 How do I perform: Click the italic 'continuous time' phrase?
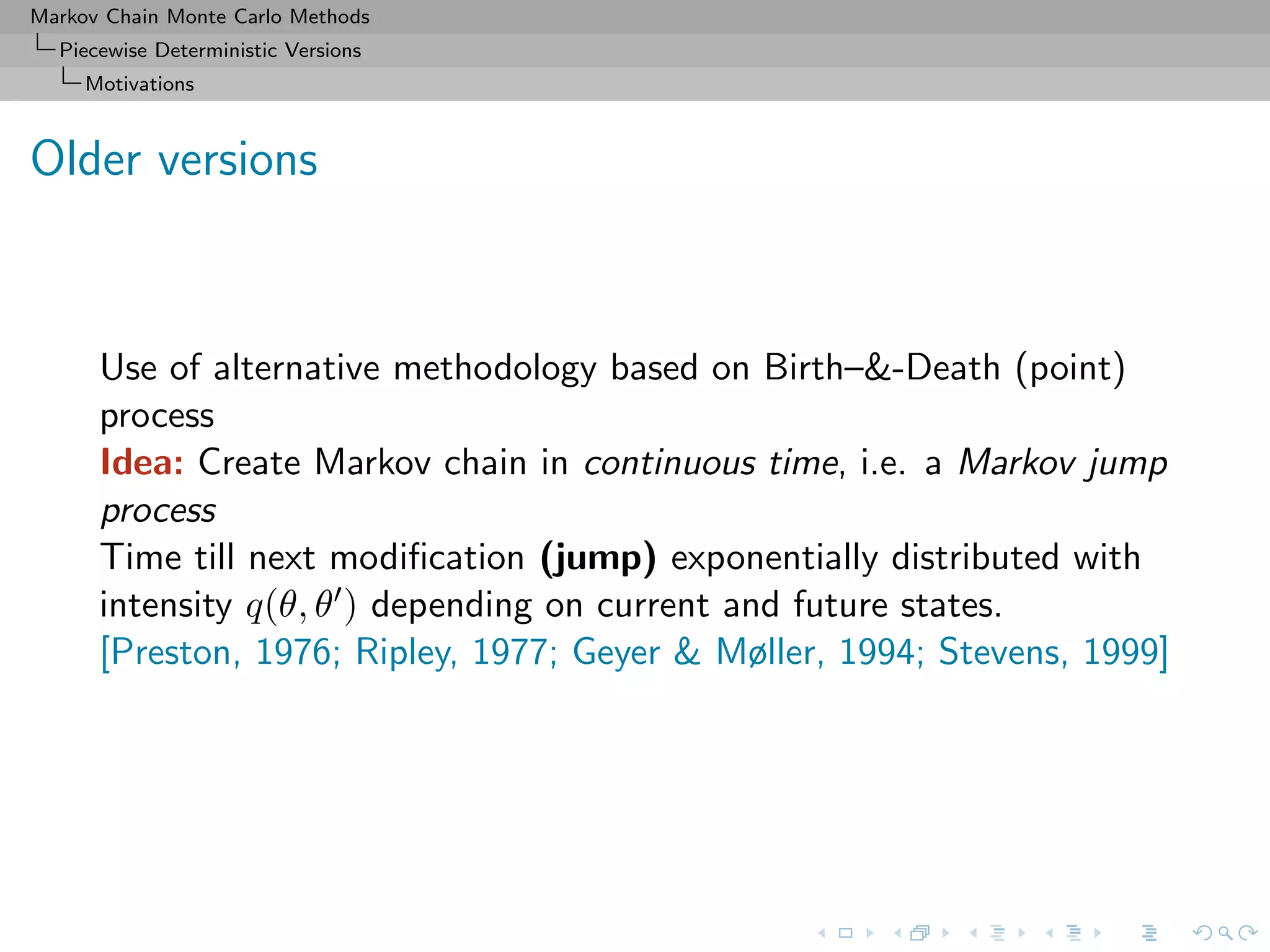711,464
